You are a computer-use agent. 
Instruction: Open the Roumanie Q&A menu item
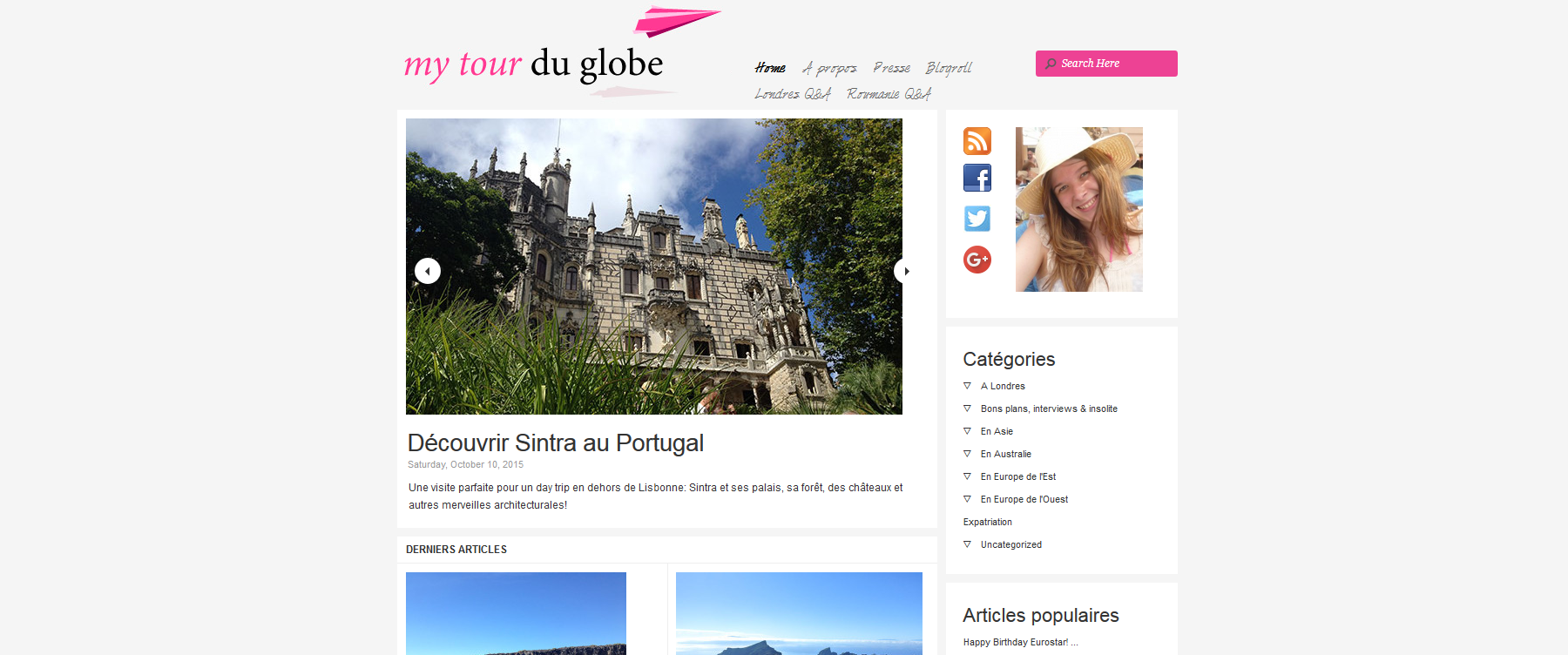pos(889,94)
